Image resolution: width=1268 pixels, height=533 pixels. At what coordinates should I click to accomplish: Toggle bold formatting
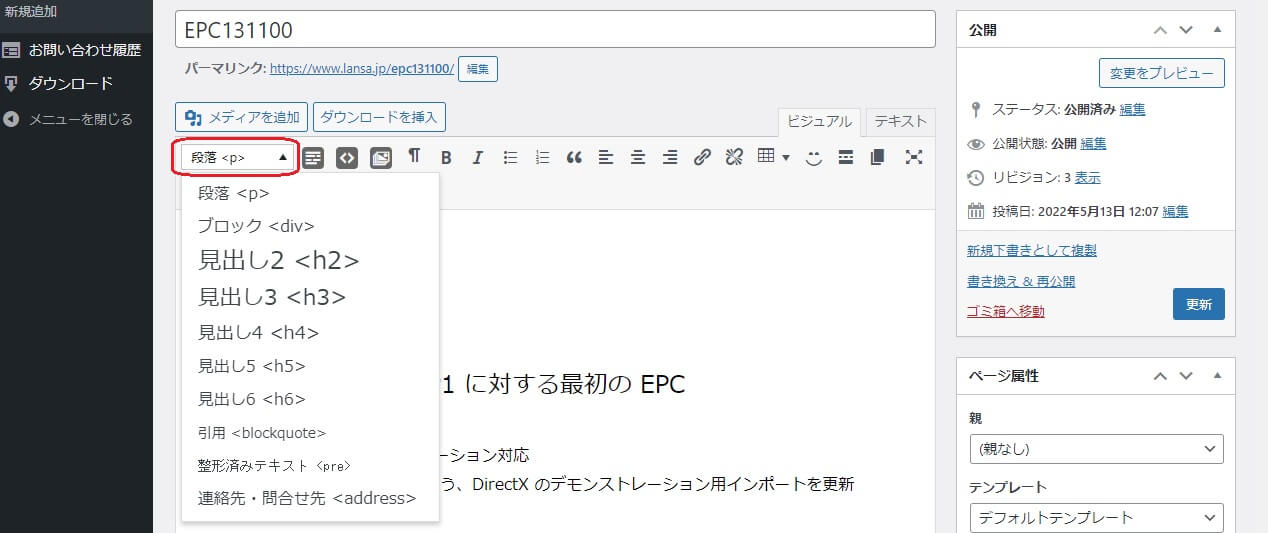(446, 157)
